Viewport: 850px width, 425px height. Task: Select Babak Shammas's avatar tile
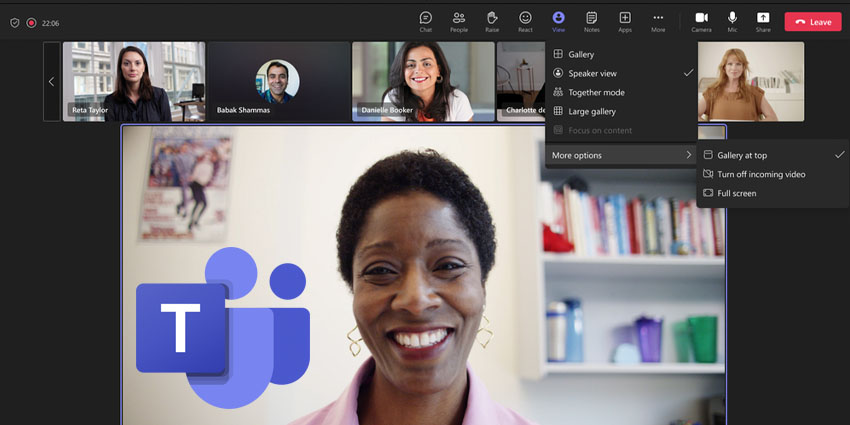click(279, 81)
